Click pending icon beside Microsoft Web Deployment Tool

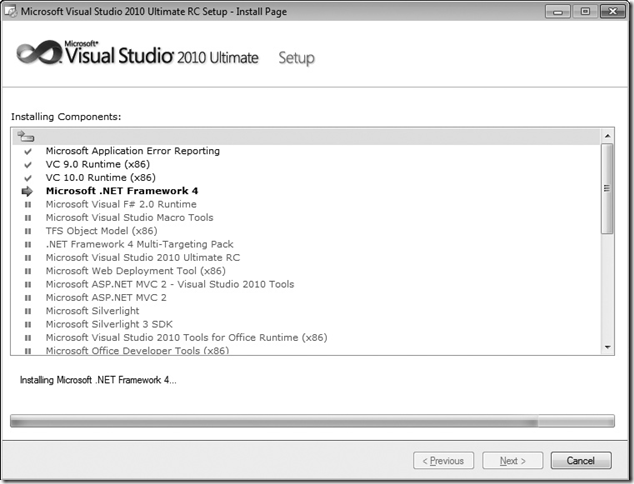pos(28,271)
